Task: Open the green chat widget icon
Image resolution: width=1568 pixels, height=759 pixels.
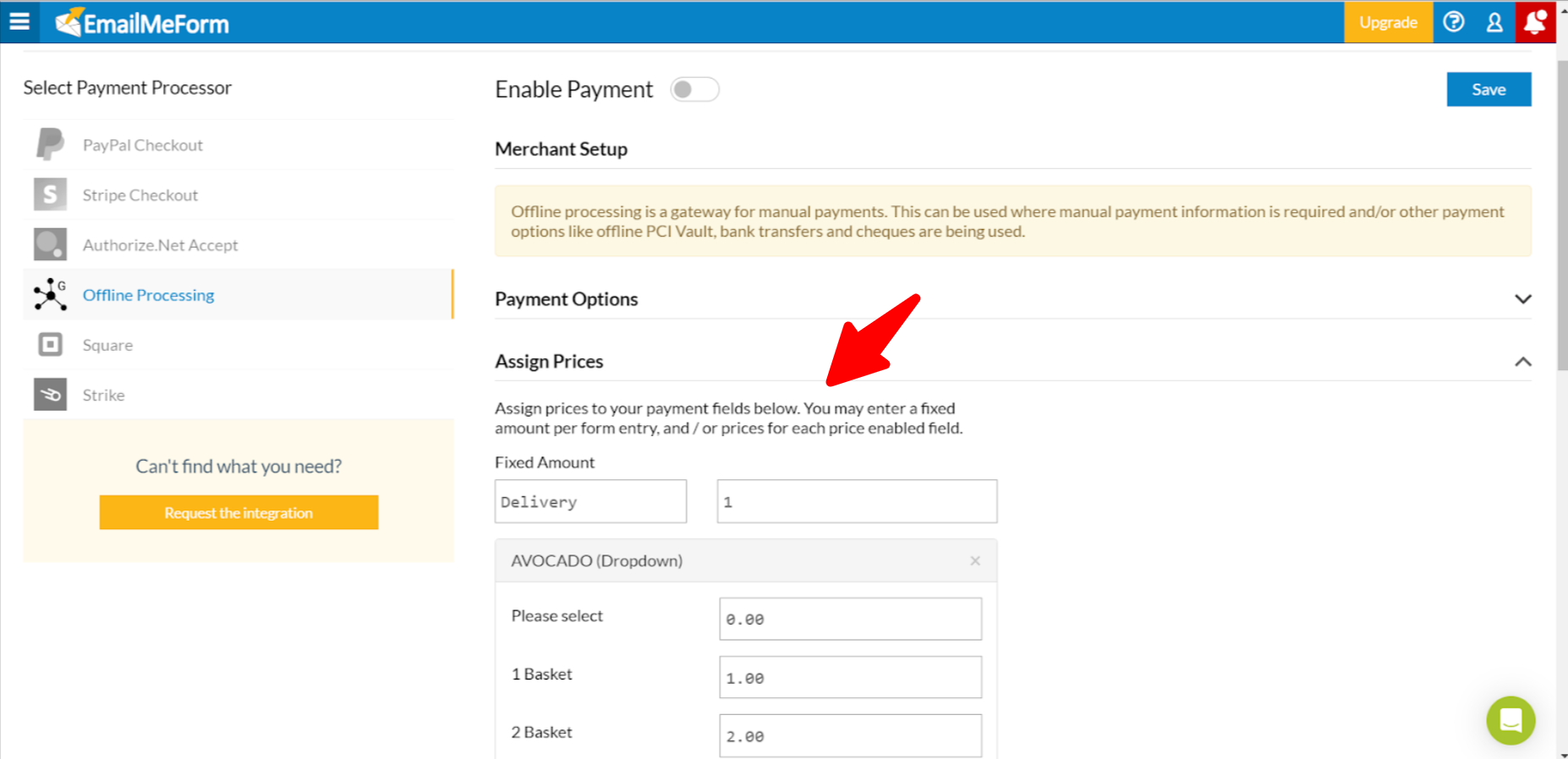Action: tap(1510, 720)
